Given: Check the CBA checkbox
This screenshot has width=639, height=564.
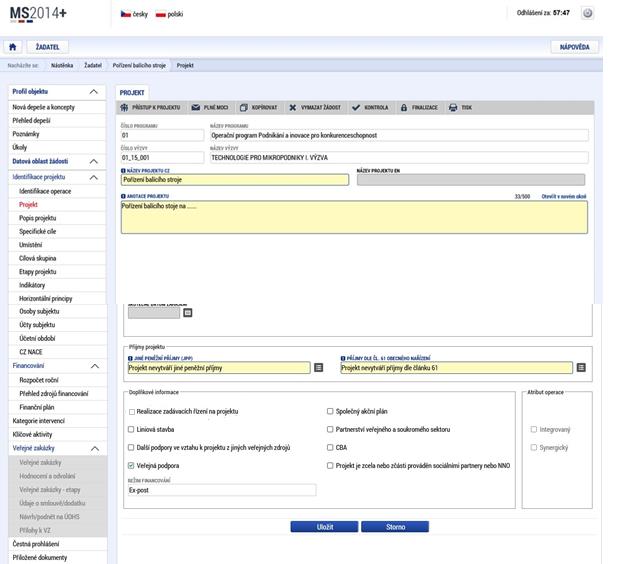Looking at the screenshot, I should pos(330,447).
